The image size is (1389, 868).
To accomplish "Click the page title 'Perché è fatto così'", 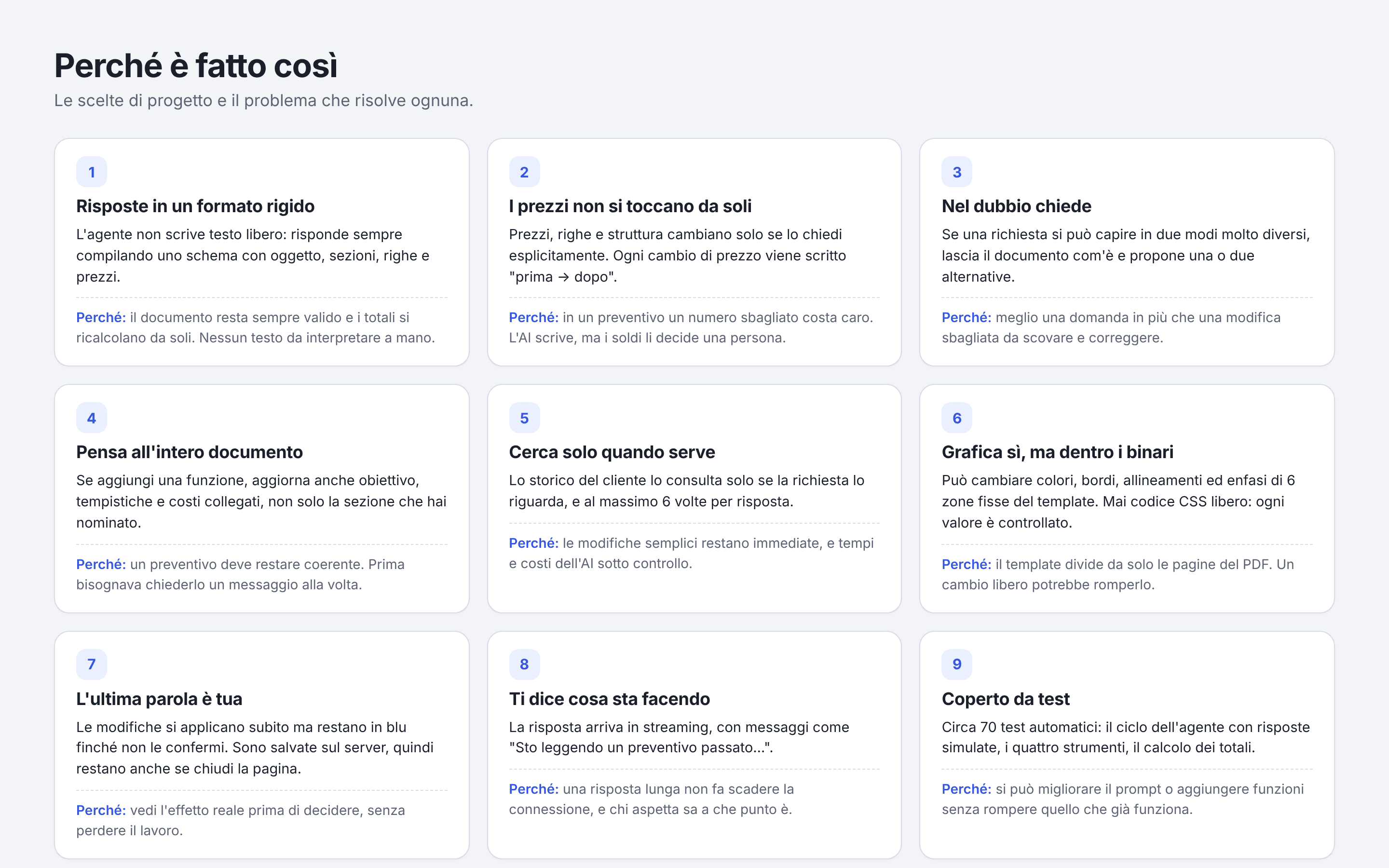I will pyautogui.click(x=196, y=66).
